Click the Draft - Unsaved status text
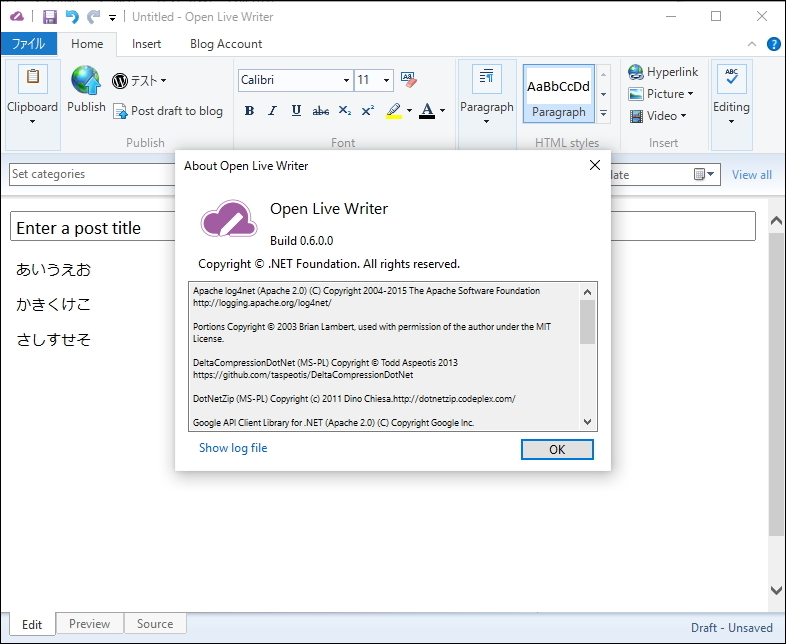Image resolution: width=786 pixels, height=644 pixels. coord(731,627)
